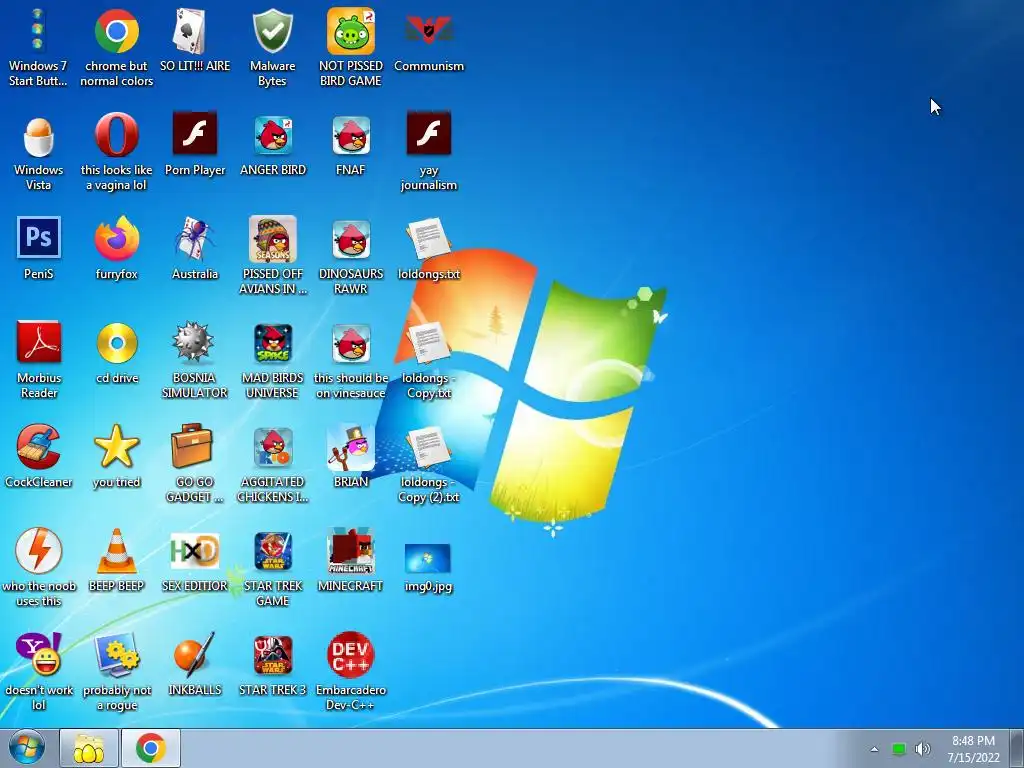Show hidden system tray icons
This screenshot has height=768, width=1024.
pos(874,750)
